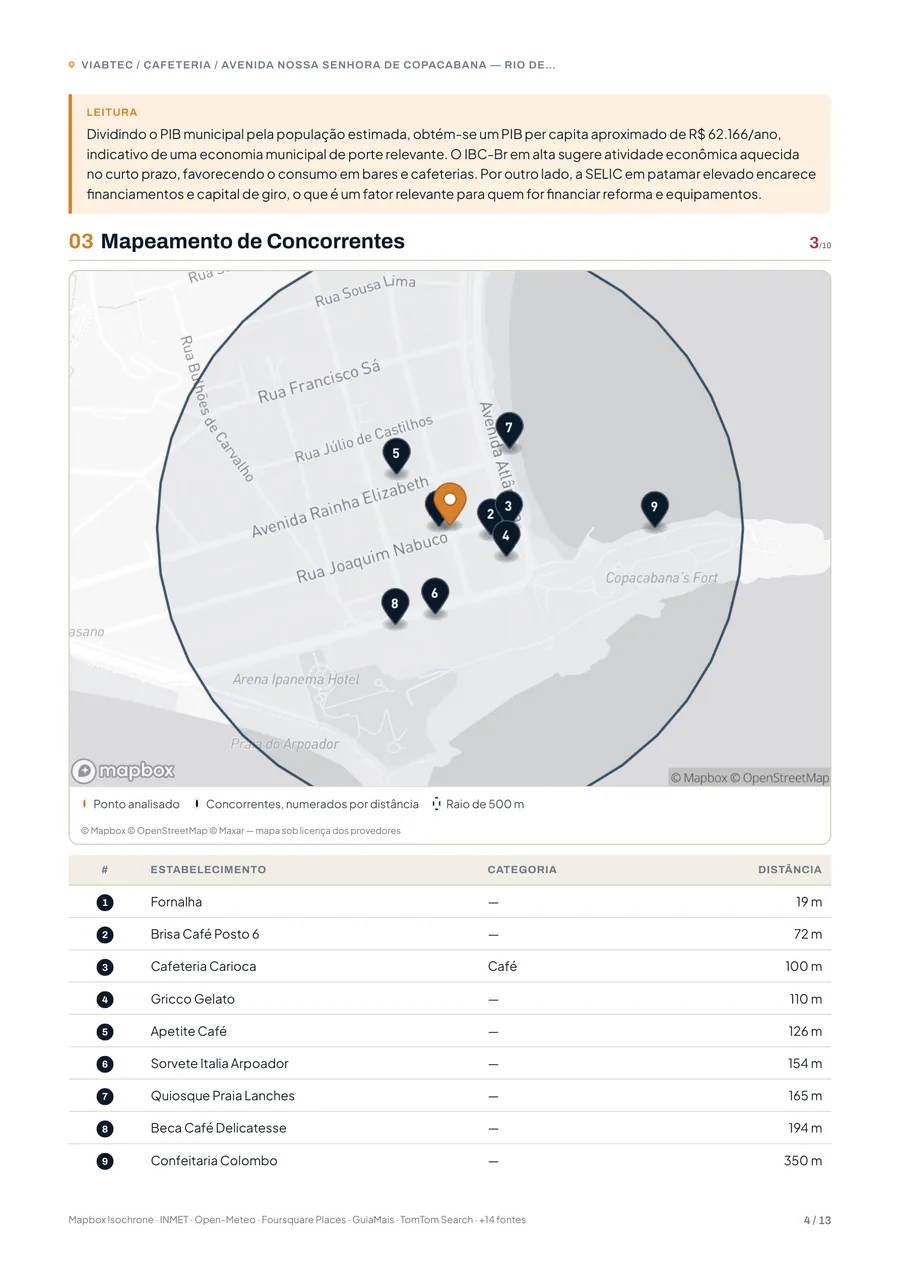Select competitor marker 6 on map
Screen dimensions: 900x1272
tap(434, 596)
